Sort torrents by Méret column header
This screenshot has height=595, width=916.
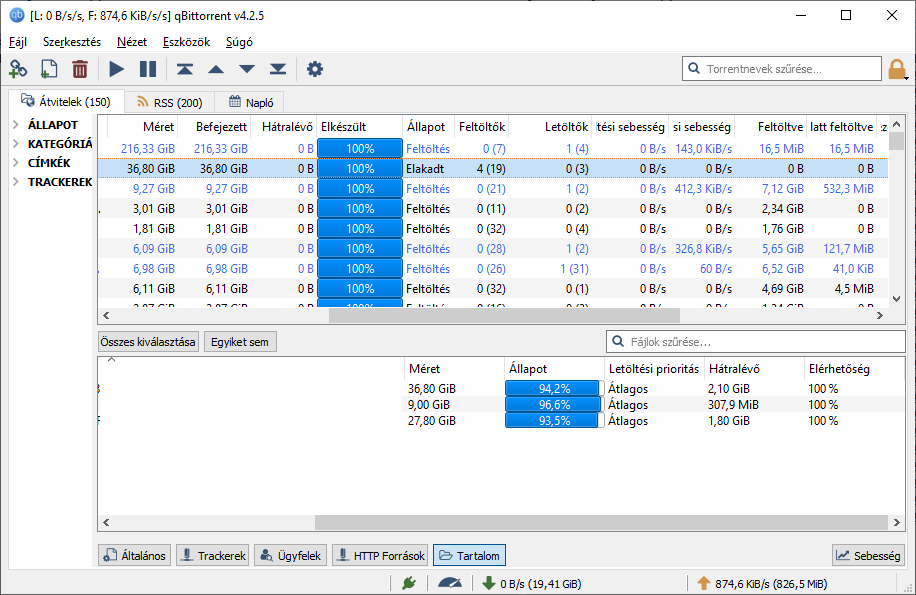pyautogui.click(x=143, y=127)
